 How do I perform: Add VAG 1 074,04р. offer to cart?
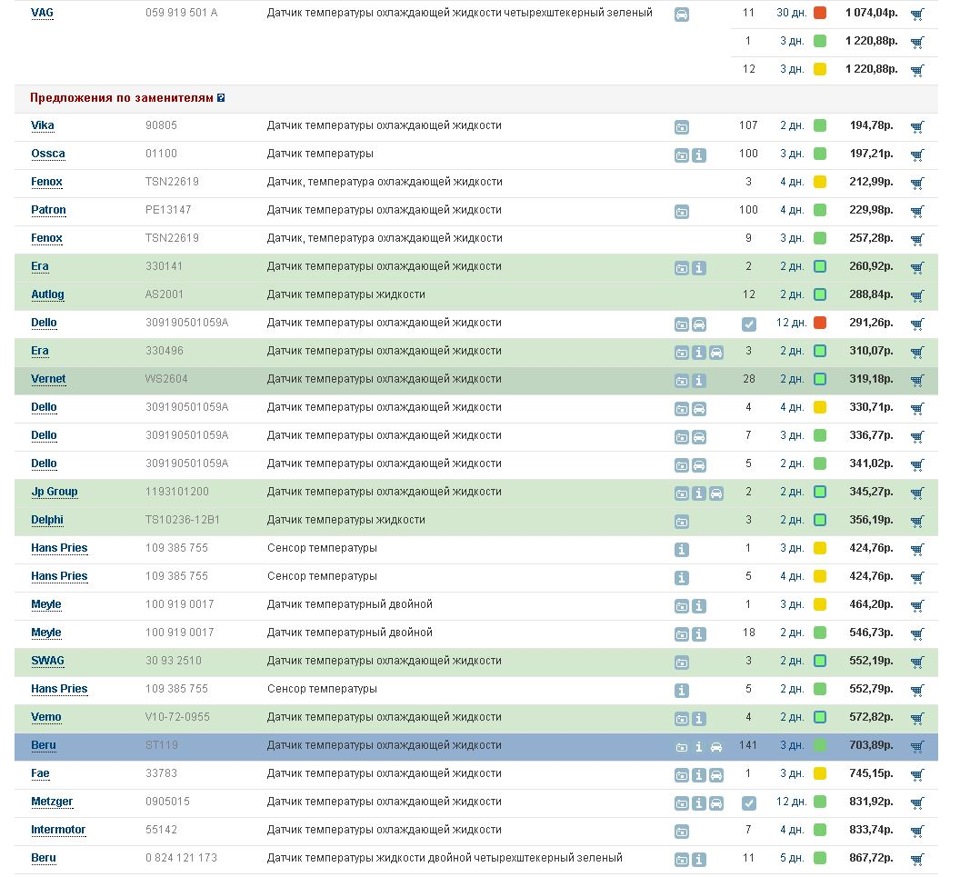(x=917, y=14)
